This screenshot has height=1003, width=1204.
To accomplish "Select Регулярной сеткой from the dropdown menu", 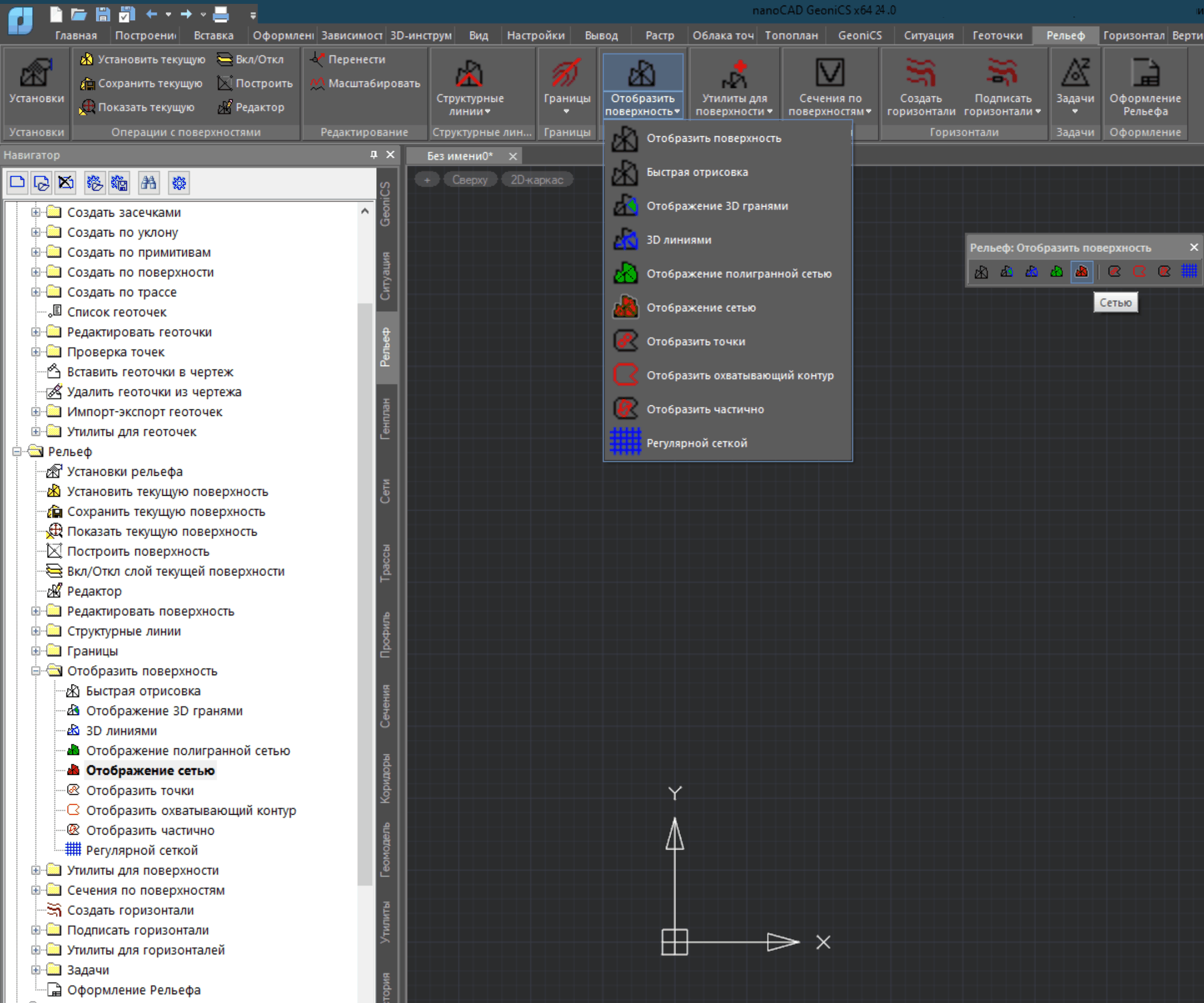I will pyautogui.click(x=696, y=443).
